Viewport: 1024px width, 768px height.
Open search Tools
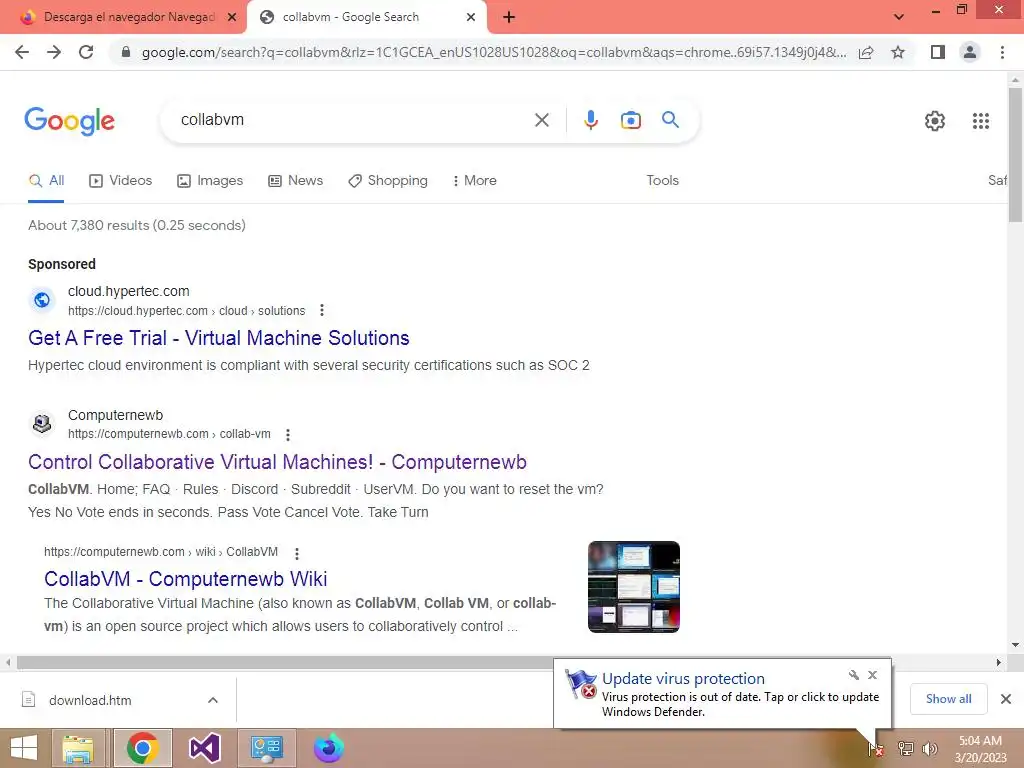click(x=662, y=180)
